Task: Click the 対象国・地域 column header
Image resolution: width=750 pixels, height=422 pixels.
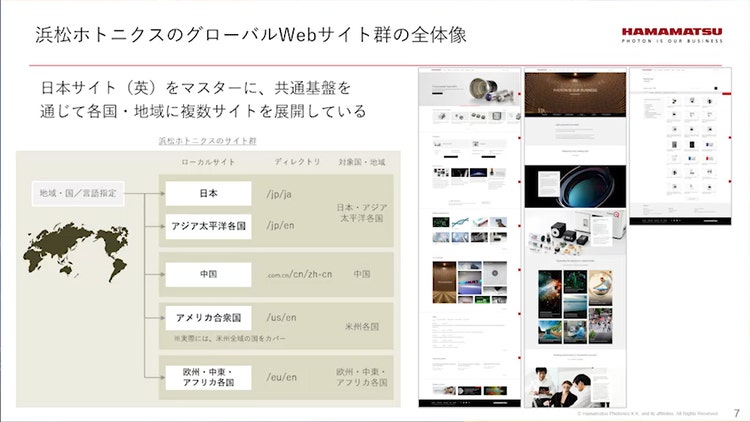Action: point(362,162)
